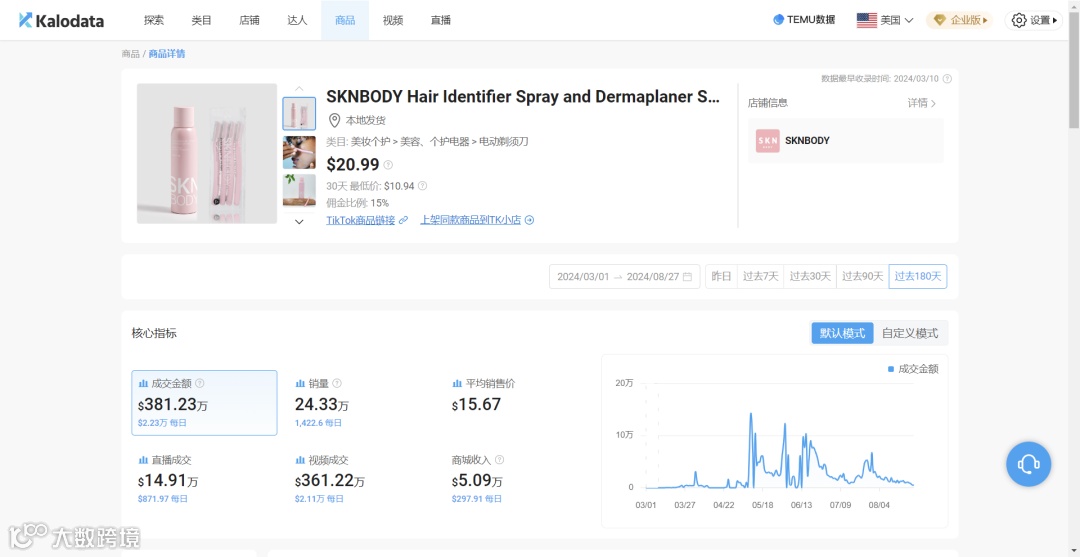
Task: Open the 达人 nav tab
Action: (x=298, y=20)
